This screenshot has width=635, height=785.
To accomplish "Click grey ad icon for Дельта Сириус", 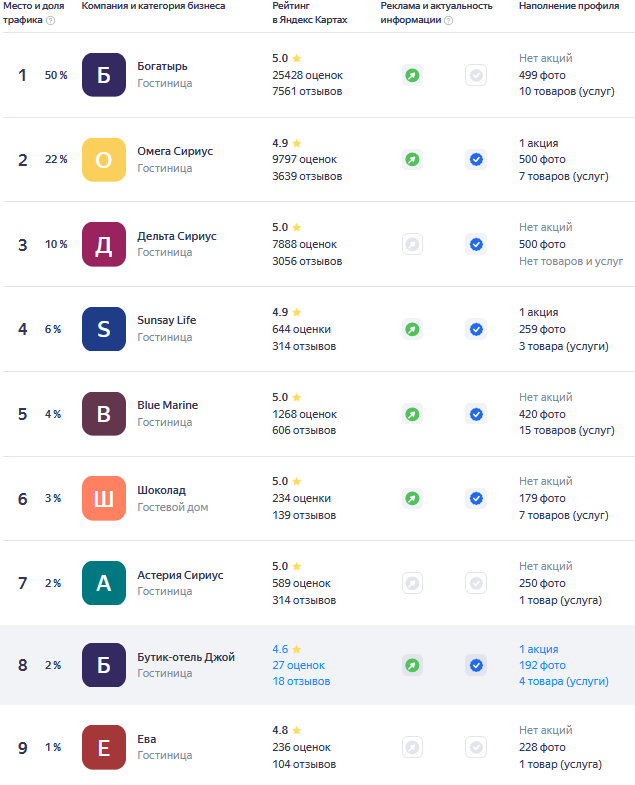I will [x=412, y=244].
